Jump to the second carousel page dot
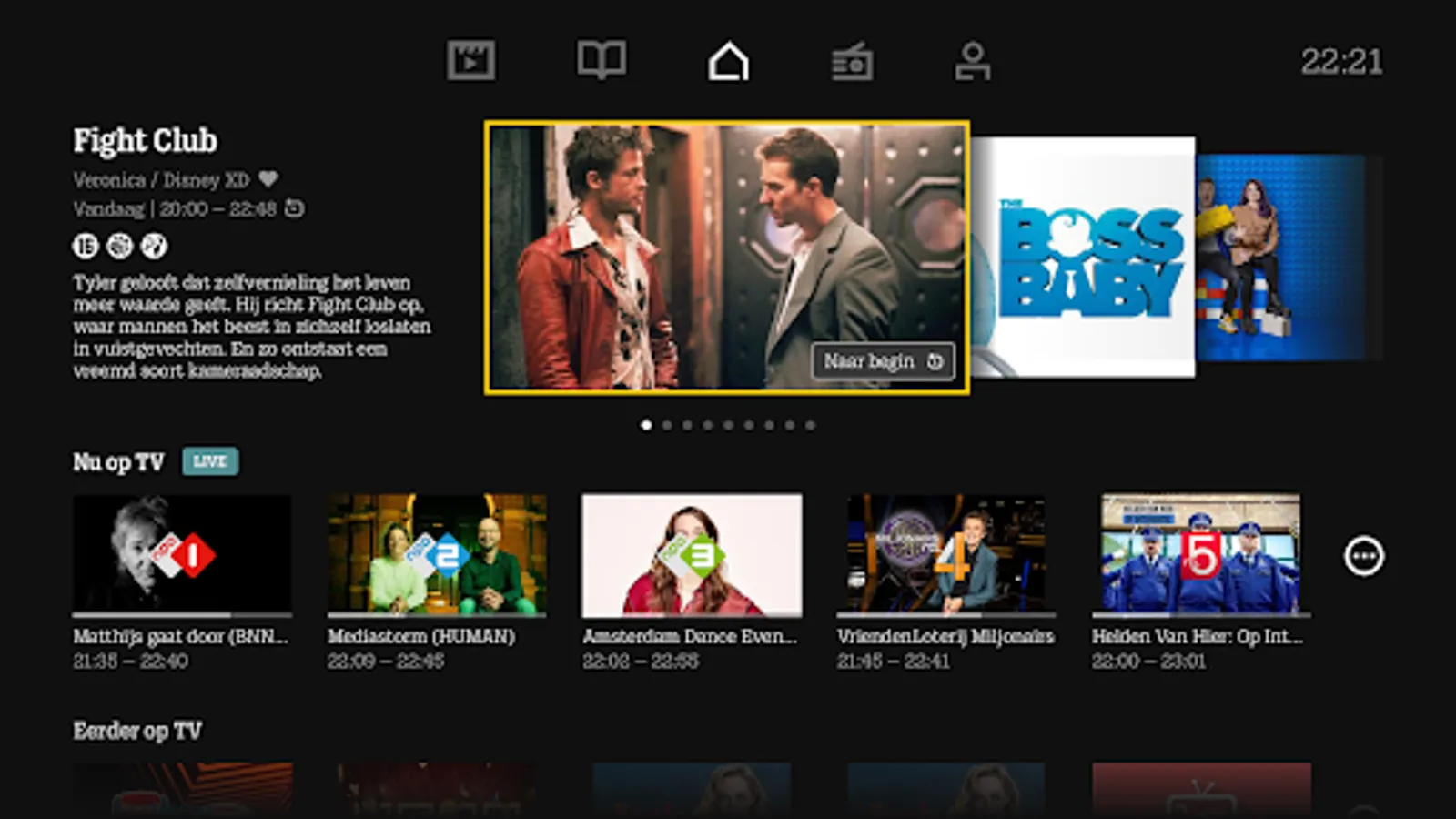This screenshot has width=1456, height=819. pyautogui.click(x=667, y=425)
